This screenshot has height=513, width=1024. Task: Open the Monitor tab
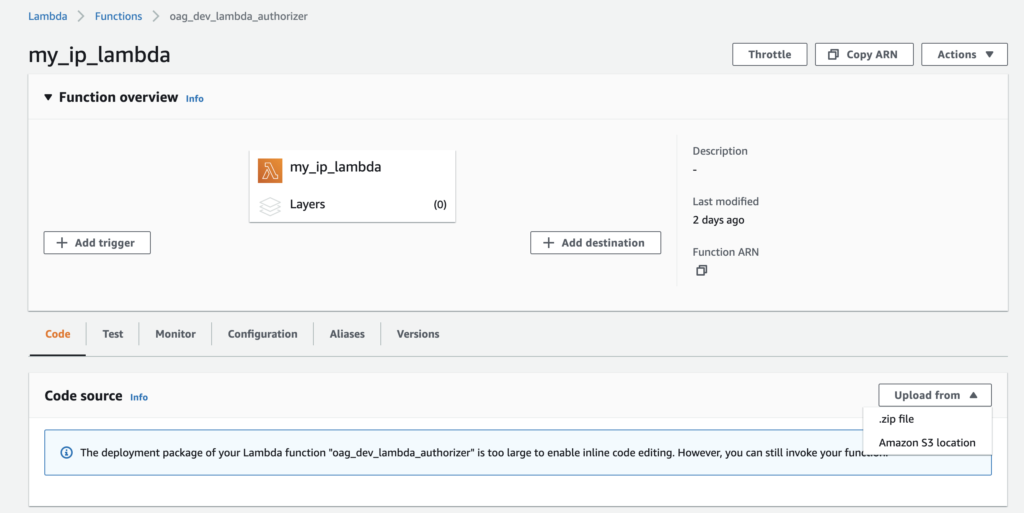coord(175,334)
